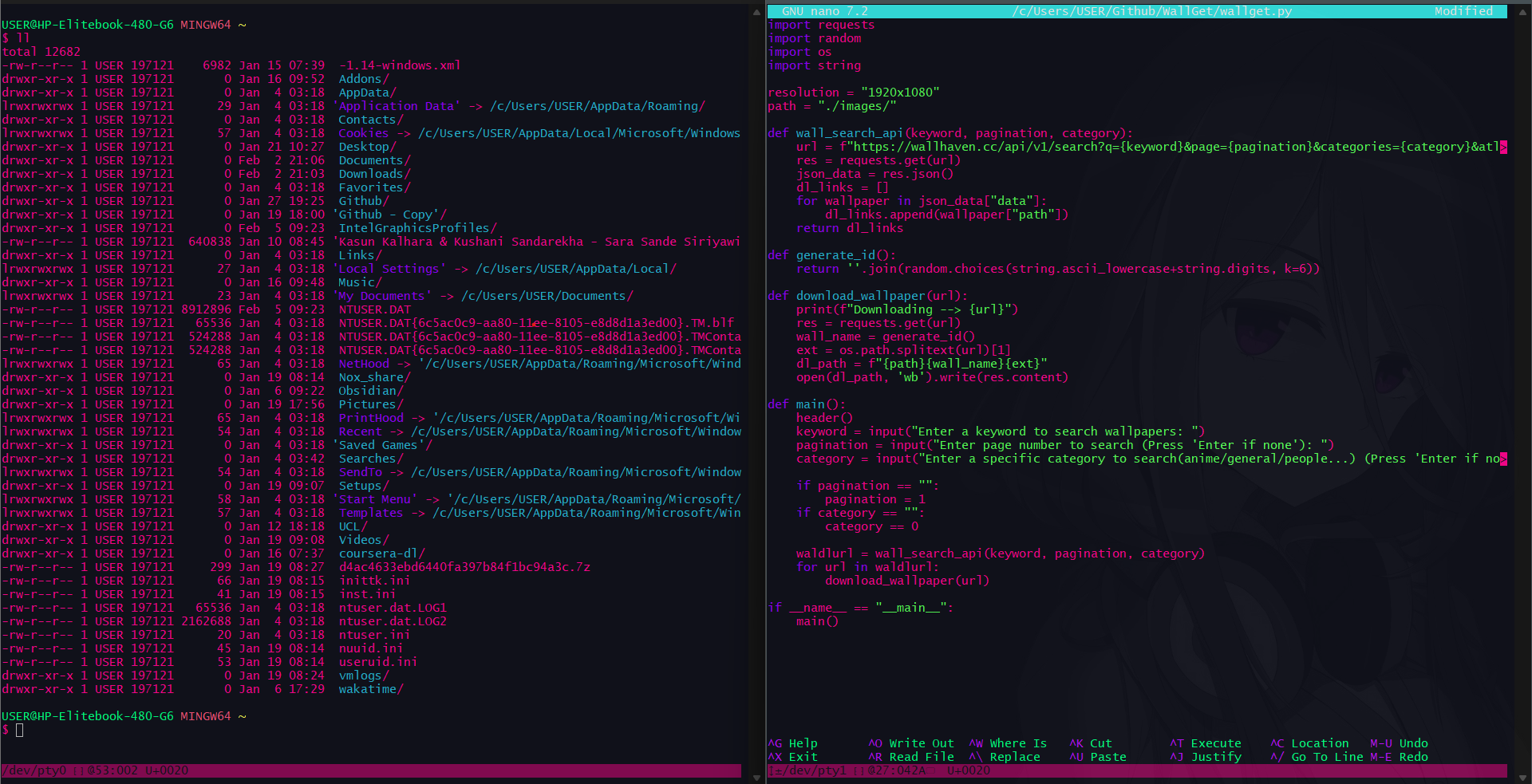Click the ^X Exit shortcut in nano
The height and width of the screenshot is (784, 1532).
[792, 757]
